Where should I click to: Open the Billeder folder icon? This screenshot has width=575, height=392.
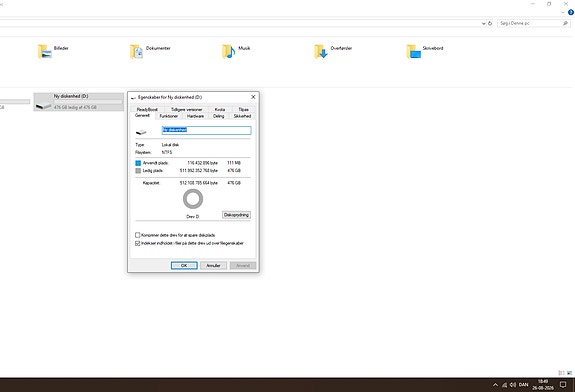click(45, 52)
